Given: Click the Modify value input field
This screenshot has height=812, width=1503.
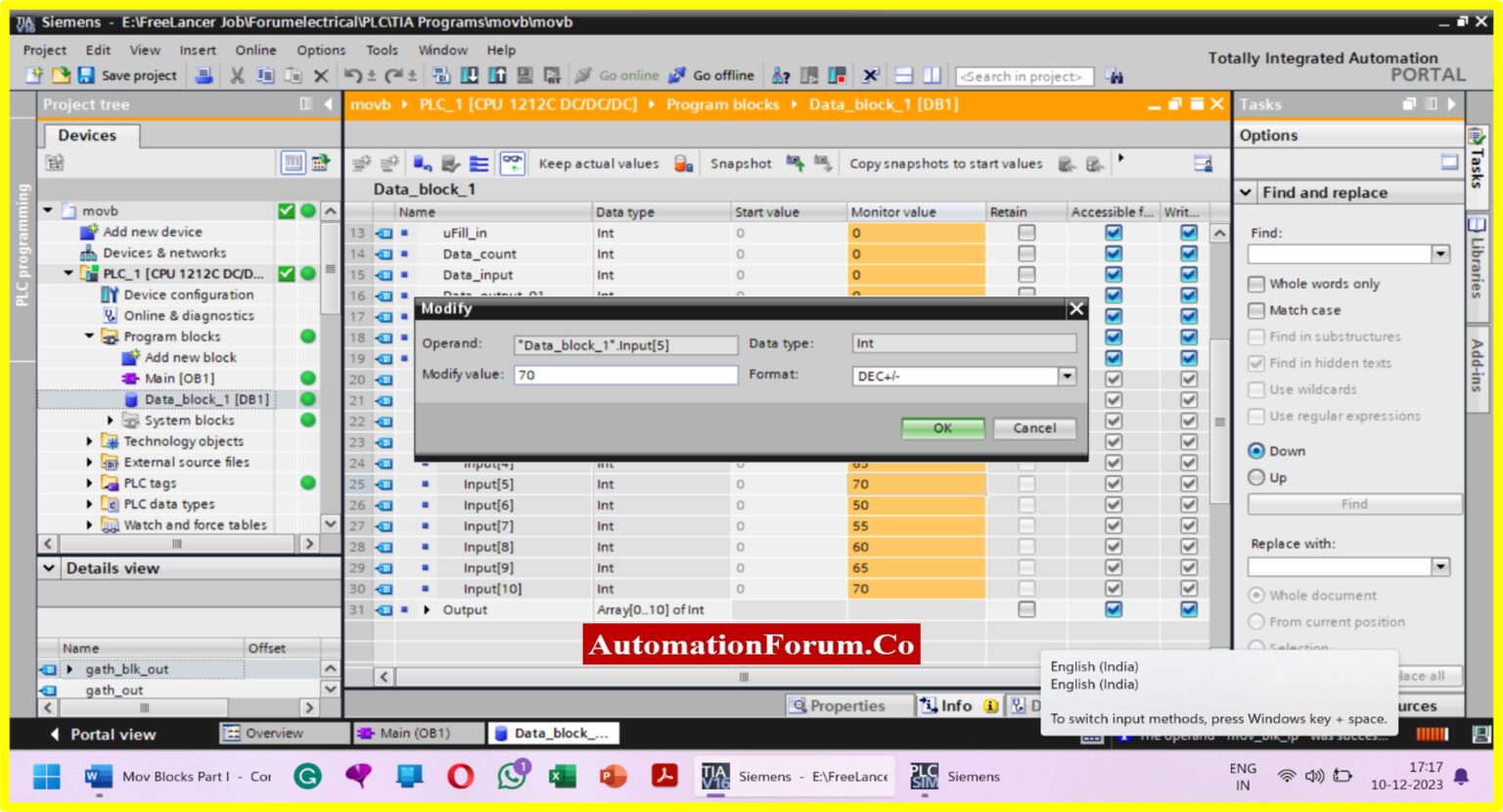Looking at the screenshot, I should coord(626,375).
